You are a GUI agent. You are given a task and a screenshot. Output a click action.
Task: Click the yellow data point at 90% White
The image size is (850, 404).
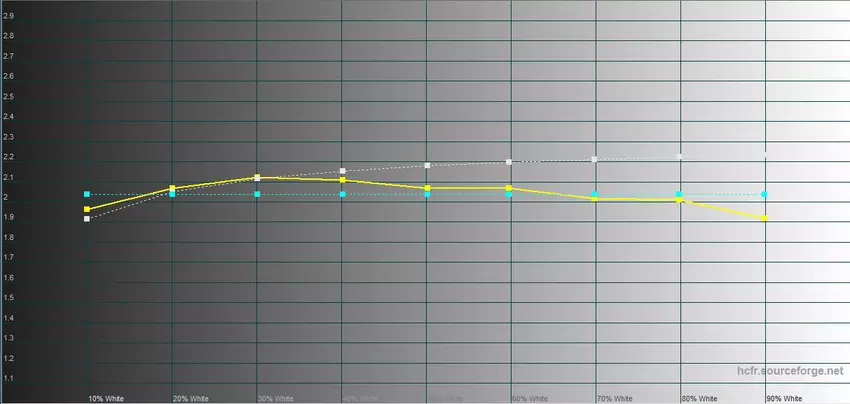(765, 217)
